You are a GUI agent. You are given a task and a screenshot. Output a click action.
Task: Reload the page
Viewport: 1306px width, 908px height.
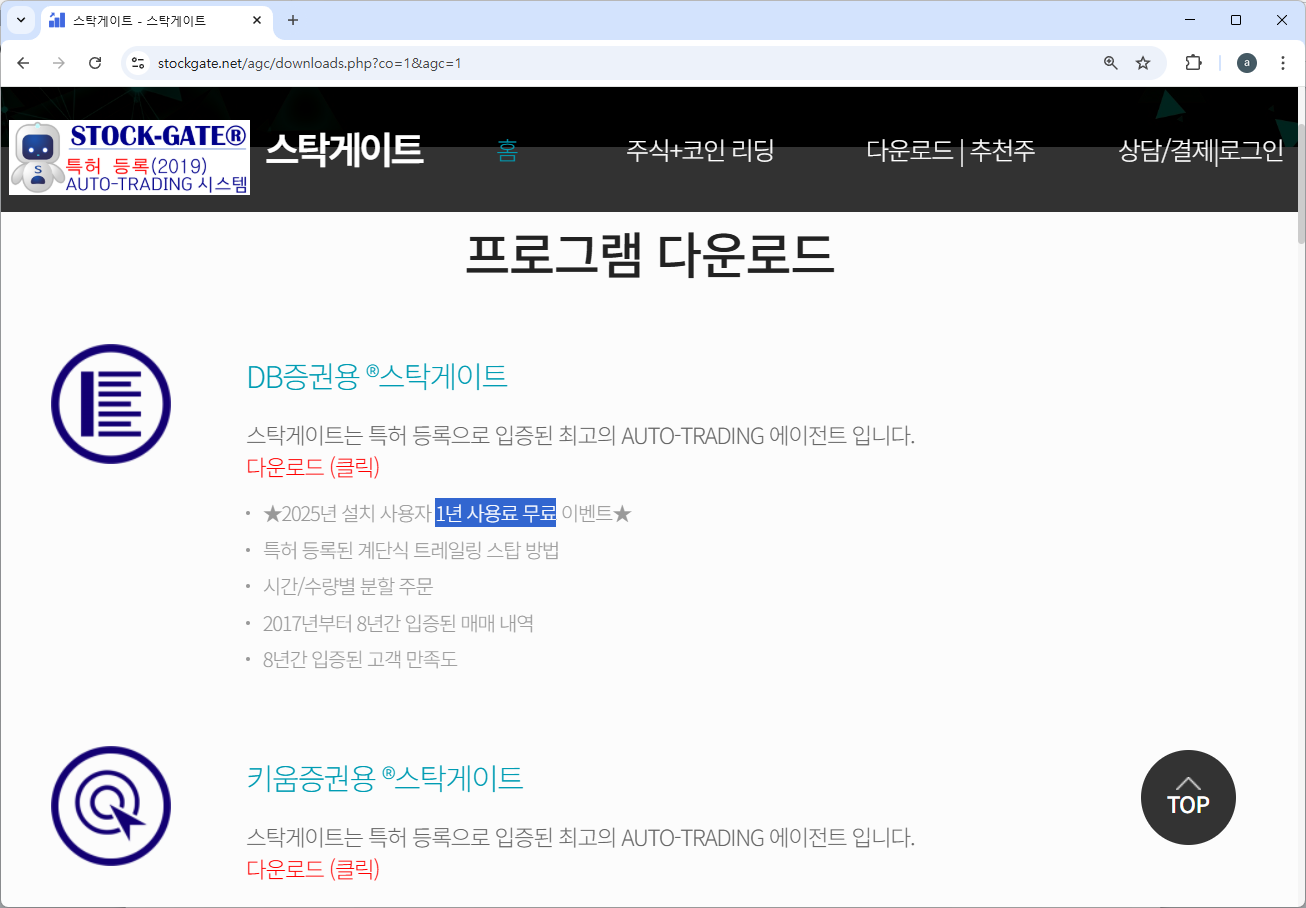95,63
